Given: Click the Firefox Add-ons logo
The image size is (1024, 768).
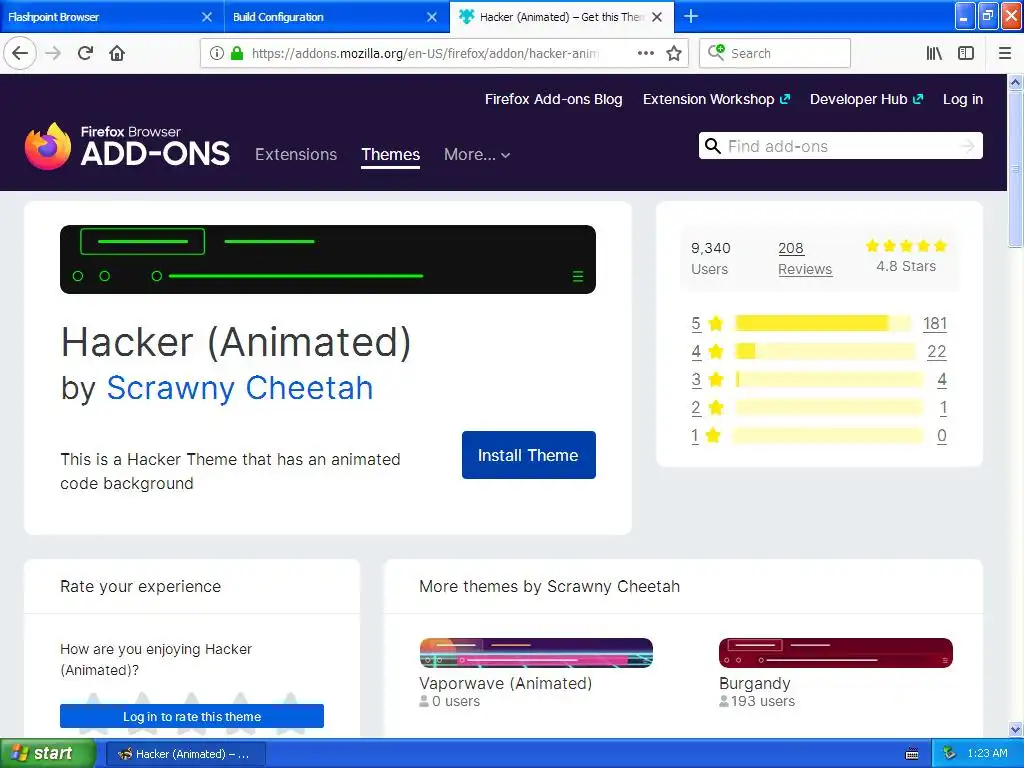Looking at the screenshot, I should (127, 146).
